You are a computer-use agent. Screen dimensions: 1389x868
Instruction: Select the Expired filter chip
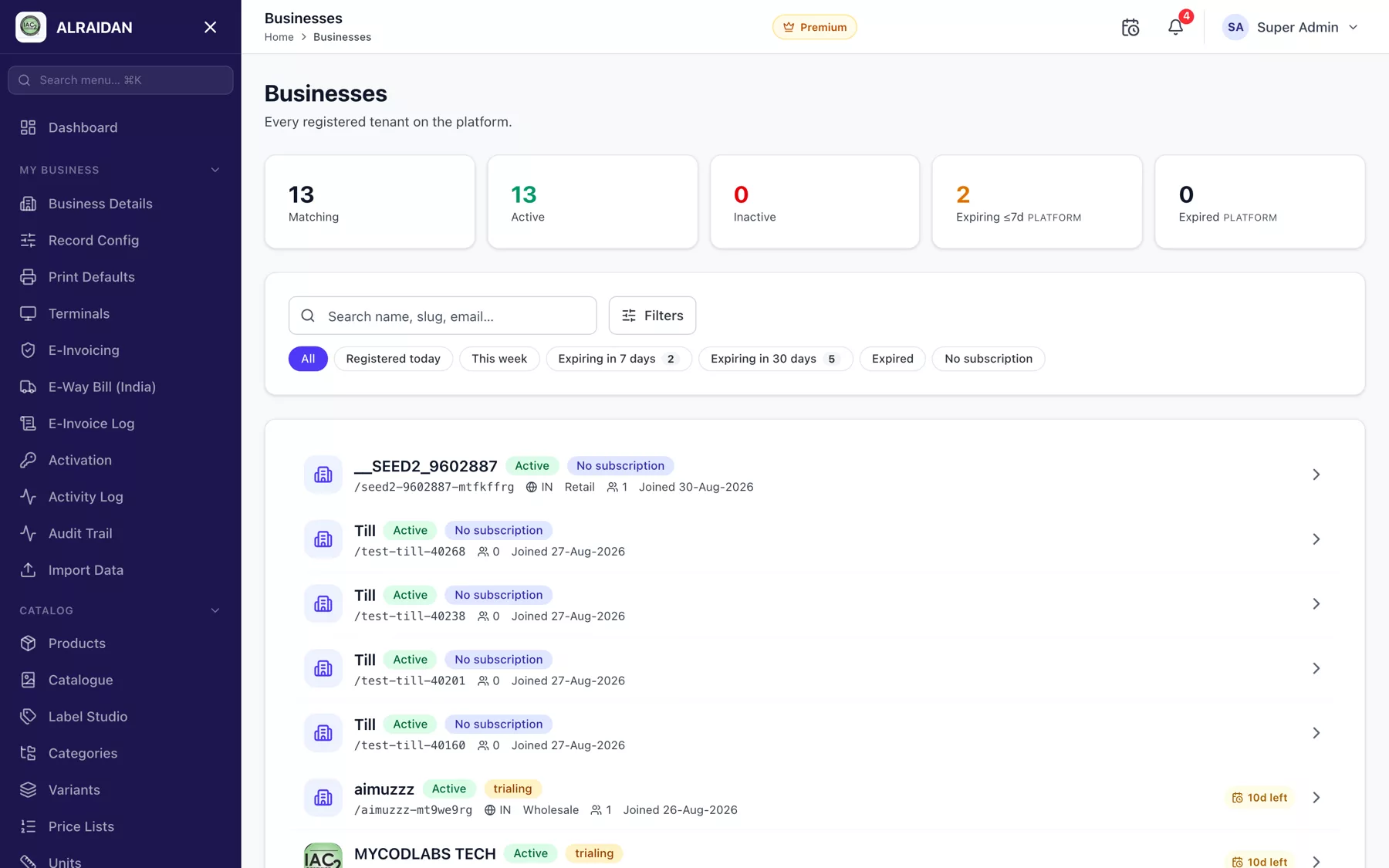893,359
